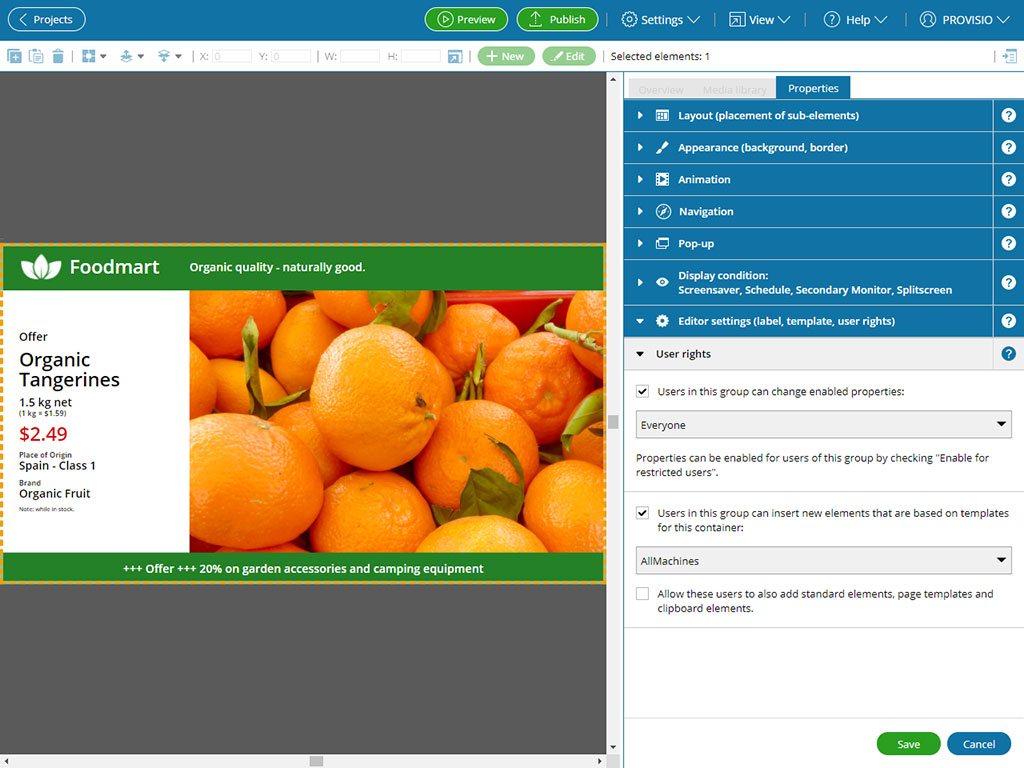Open the Settings menu
Screen dimensions: 1024x768
[x=660, y=20]
